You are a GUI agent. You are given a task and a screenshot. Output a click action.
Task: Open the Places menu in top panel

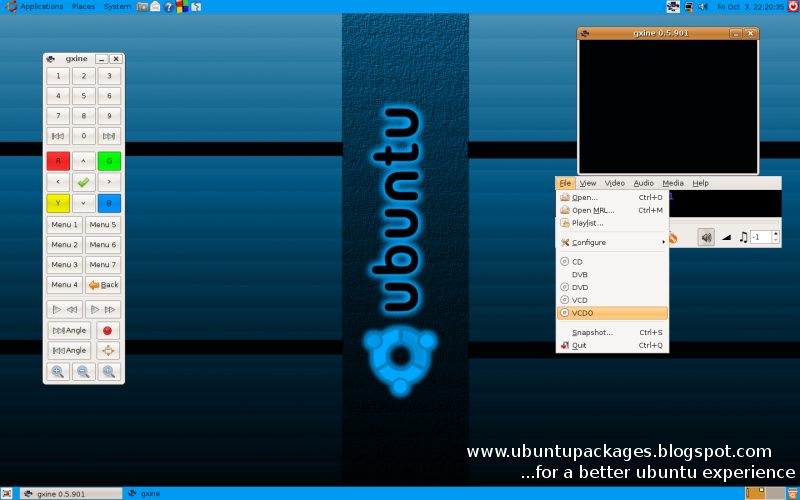[83, 7]
